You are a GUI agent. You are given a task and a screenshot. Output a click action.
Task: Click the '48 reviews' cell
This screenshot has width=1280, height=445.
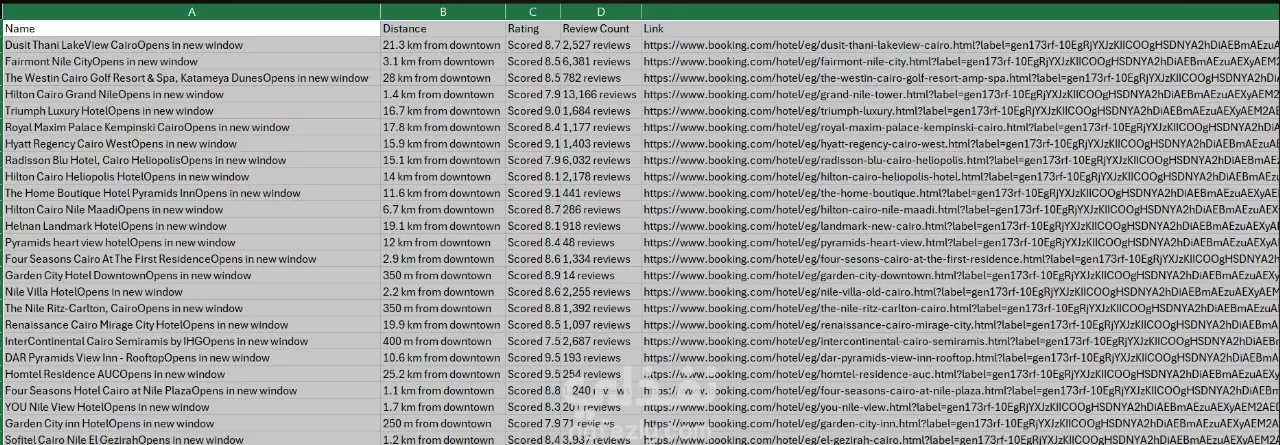(x=600, y=243)
